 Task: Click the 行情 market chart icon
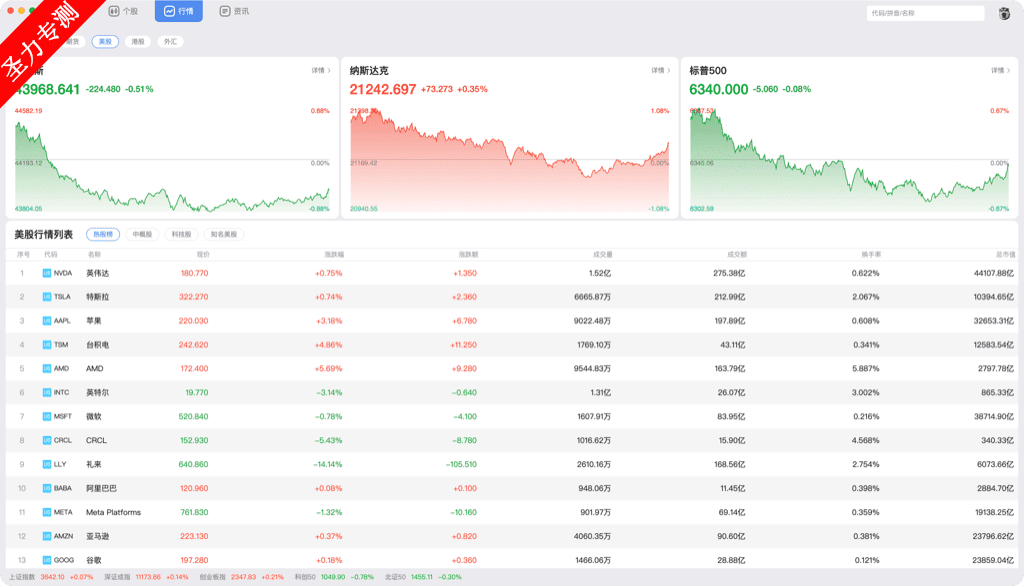(x=169, y=12)
